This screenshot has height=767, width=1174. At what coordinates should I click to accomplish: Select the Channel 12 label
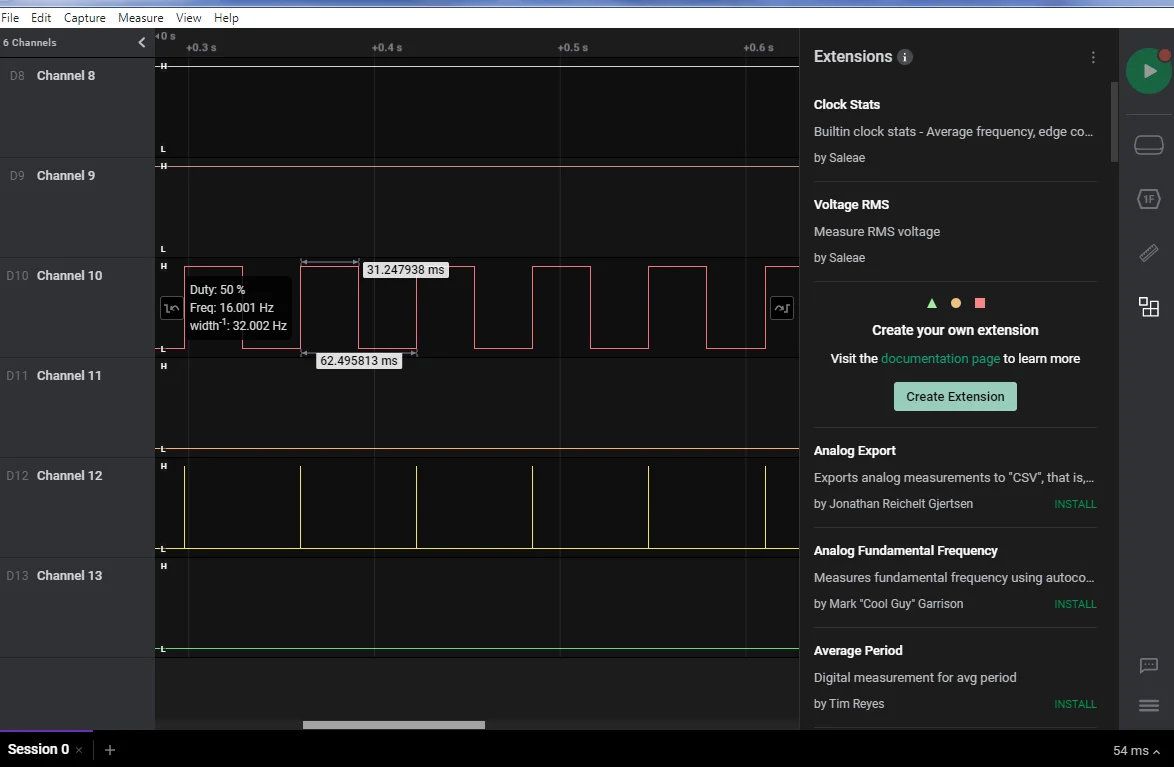pyautogui.click(x=70, y=476)
